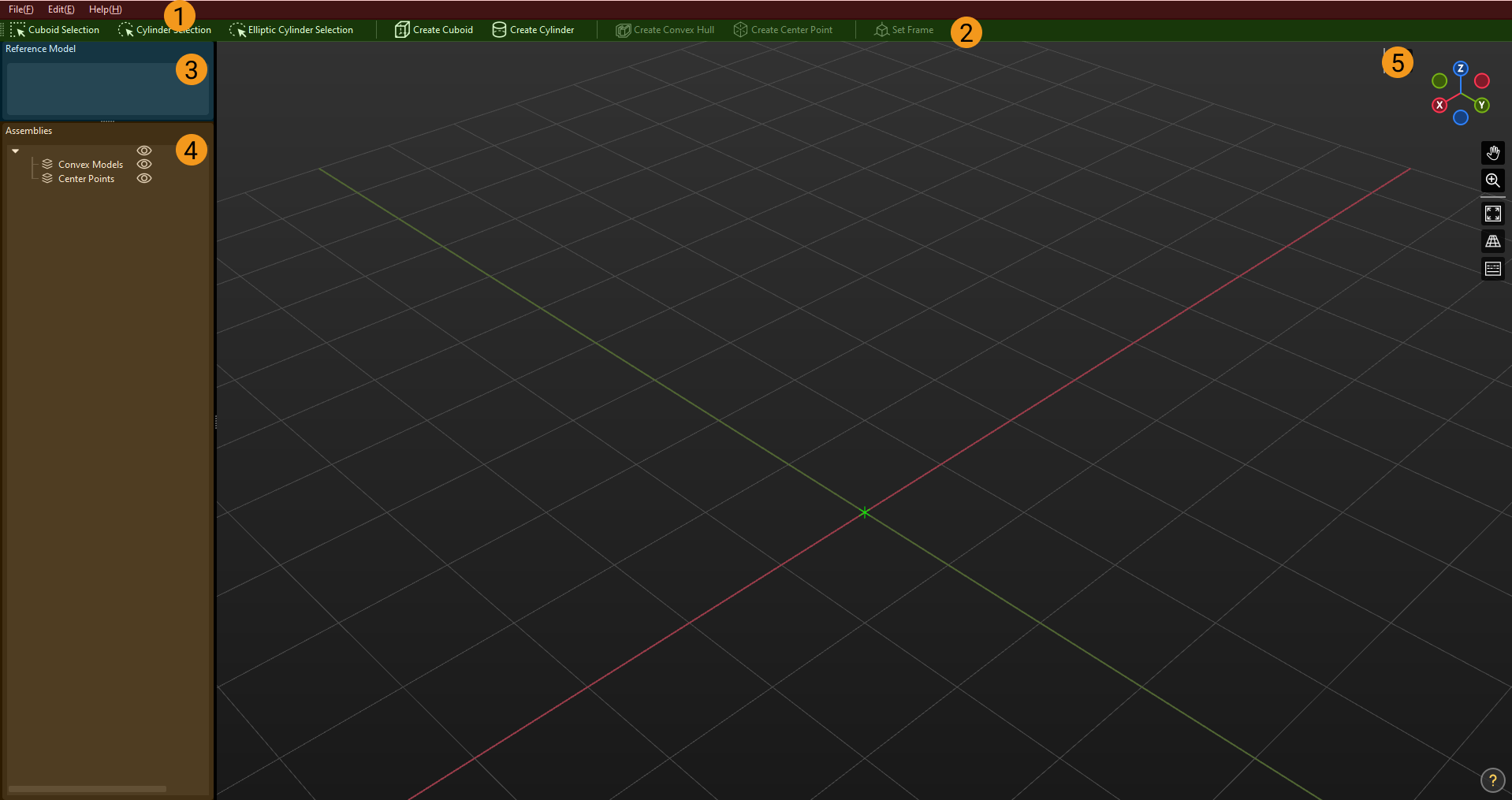Click the fit-to-view icon
This screenshot has height=800, width=1512.
1493,213
